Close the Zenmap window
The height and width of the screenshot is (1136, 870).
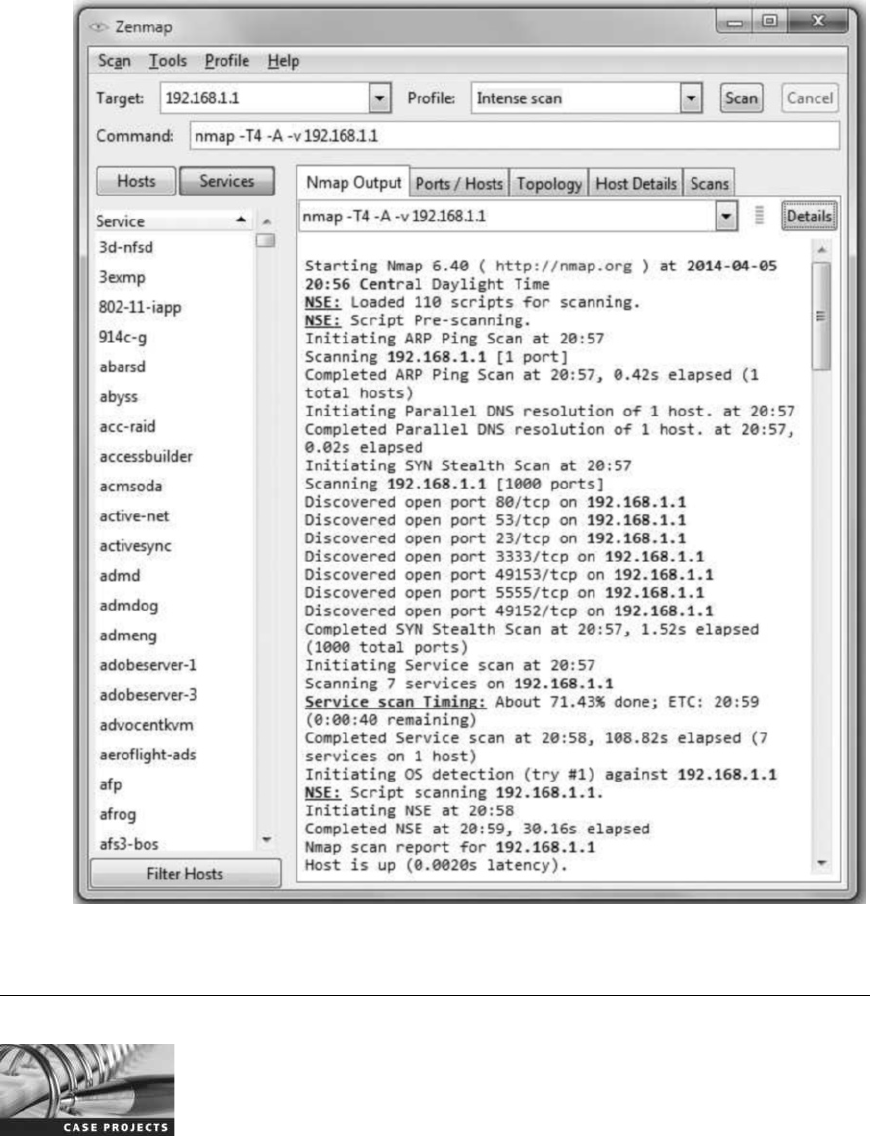(818, 21)
